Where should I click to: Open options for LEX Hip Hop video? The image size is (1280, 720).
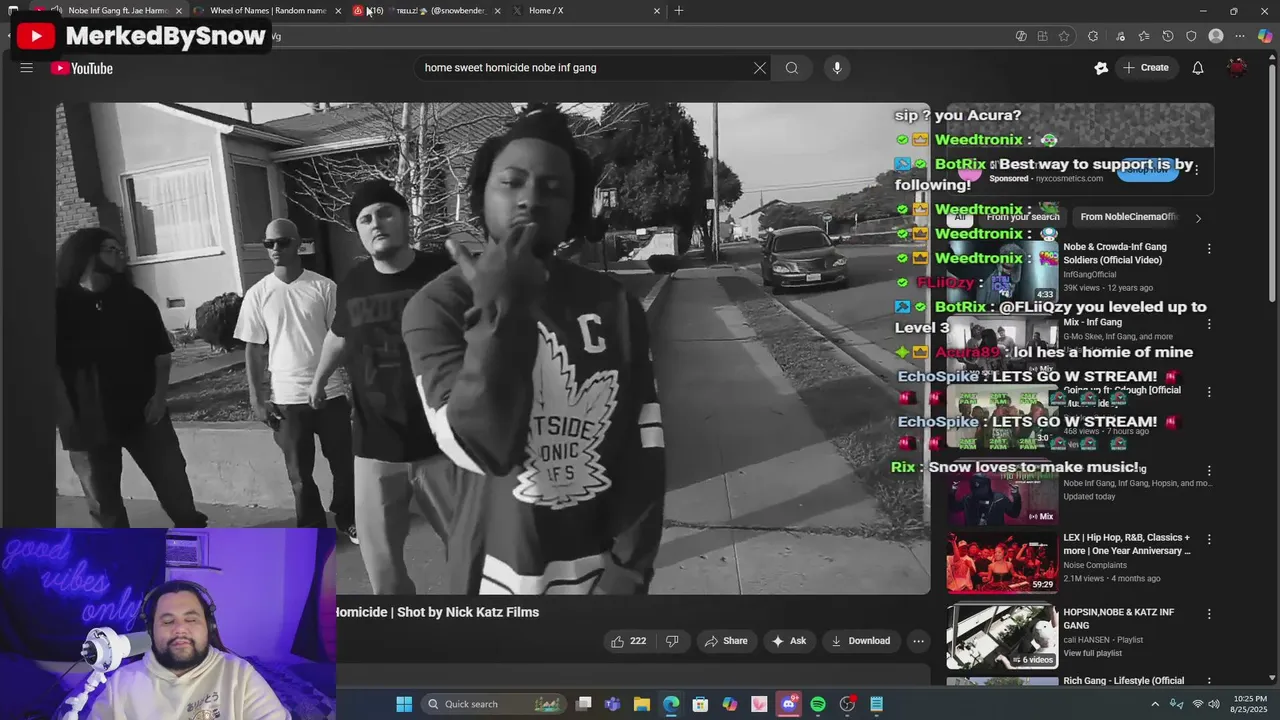coord(1209,539)
